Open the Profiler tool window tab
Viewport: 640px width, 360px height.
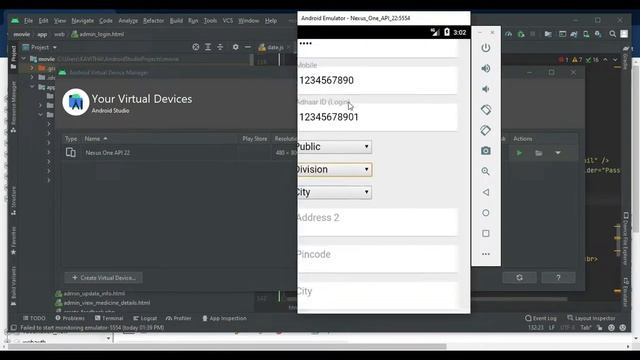coord(179,318)
